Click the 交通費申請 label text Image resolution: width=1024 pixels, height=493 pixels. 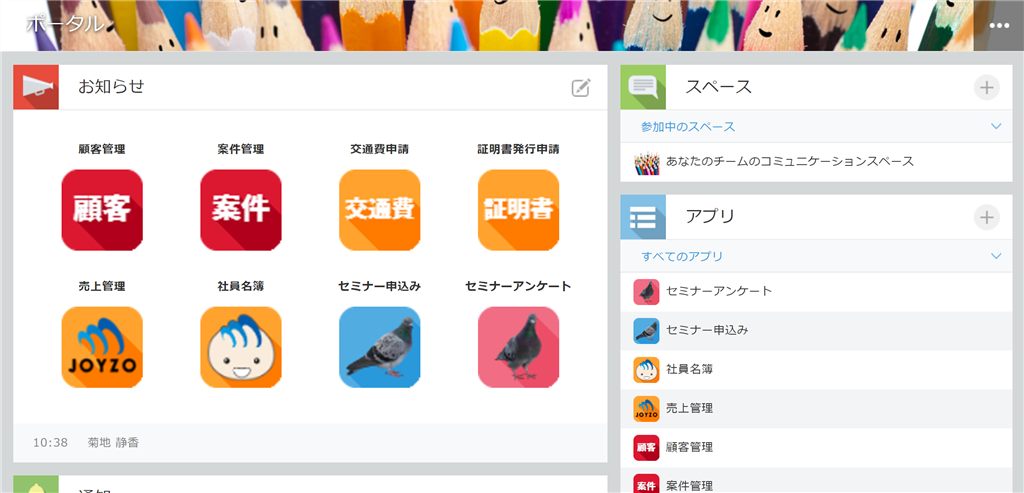click(379, 150)
